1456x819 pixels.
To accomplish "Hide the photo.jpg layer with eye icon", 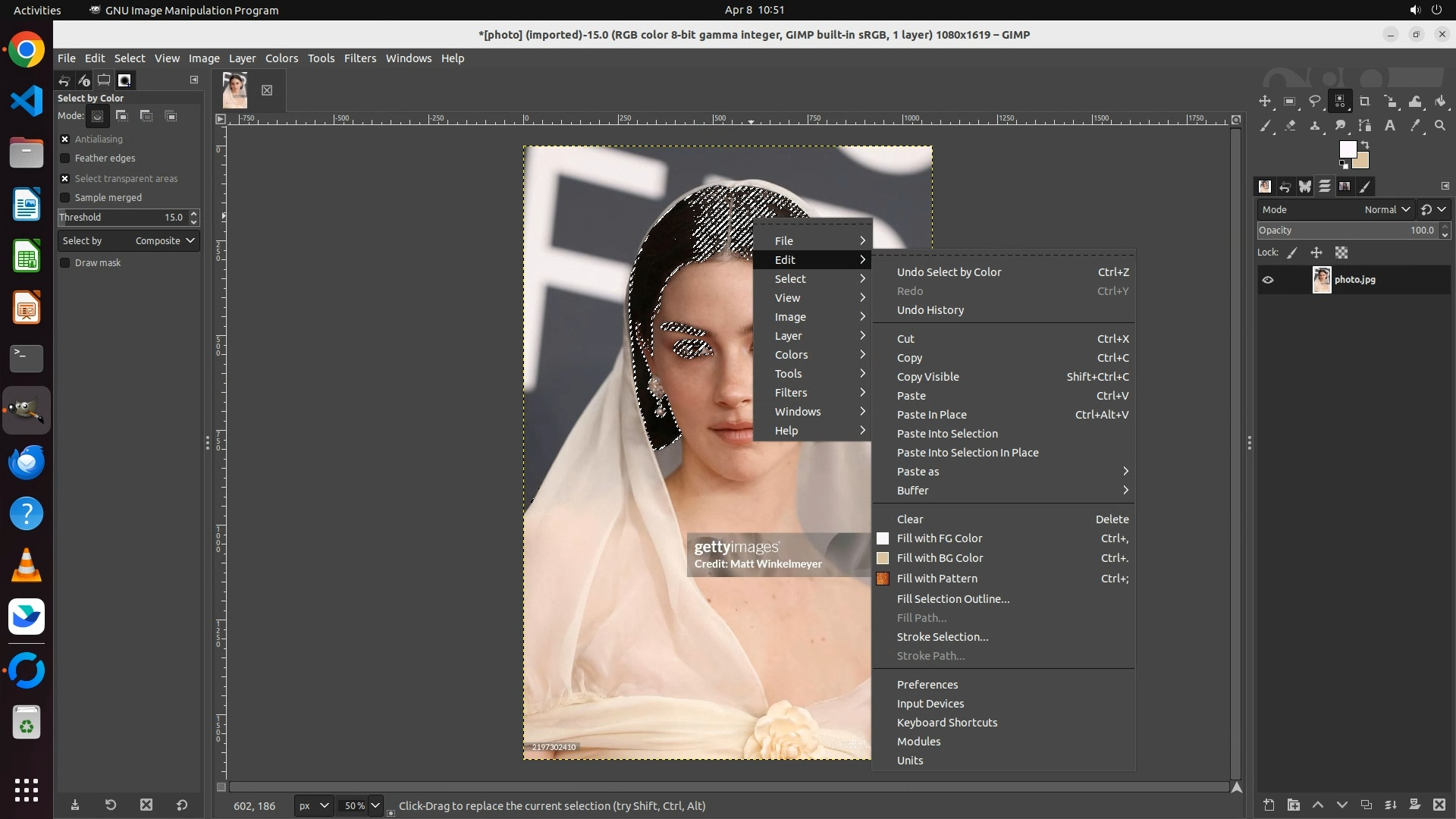I will pos(1268,280).
